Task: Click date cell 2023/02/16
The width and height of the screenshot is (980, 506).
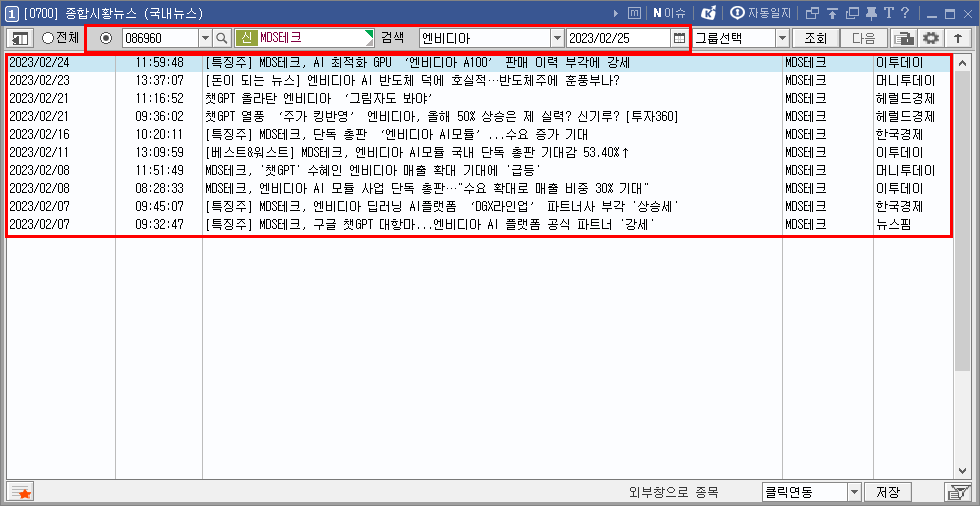Action: [x=39, y=134]
